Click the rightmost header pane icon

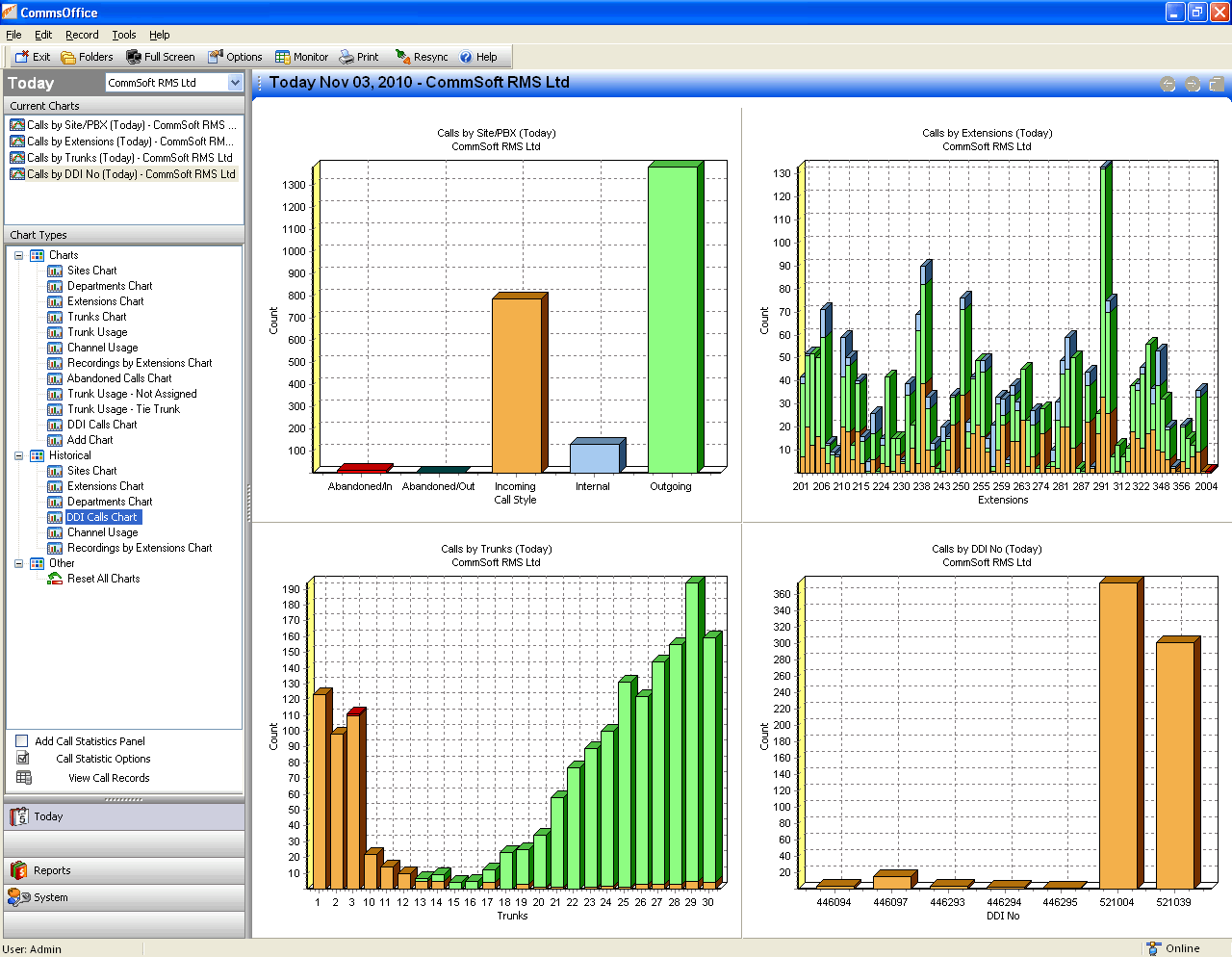pos(1217,84)
